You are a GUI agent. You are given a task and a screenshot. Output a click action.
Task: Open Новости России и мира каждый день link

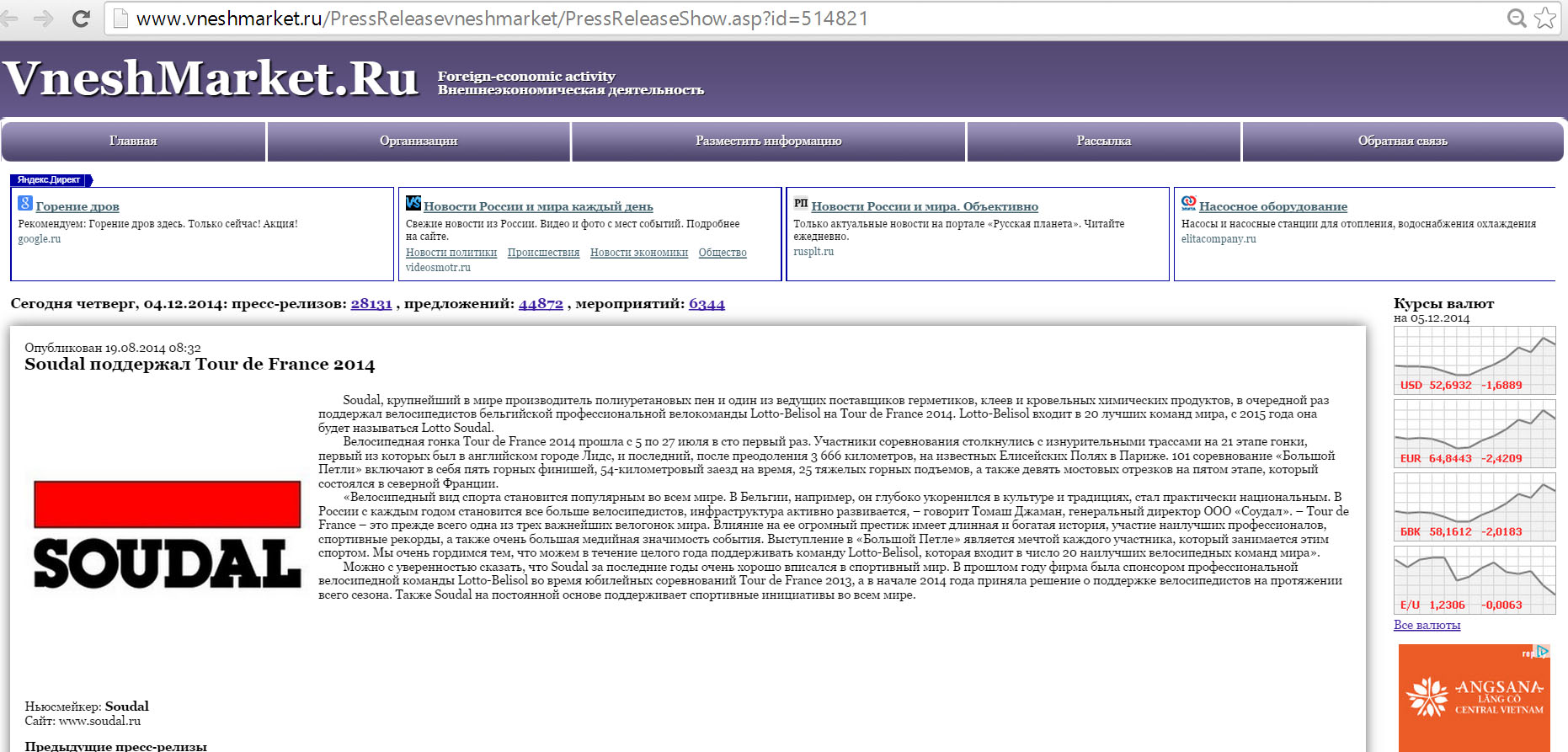tap(538, 206)
